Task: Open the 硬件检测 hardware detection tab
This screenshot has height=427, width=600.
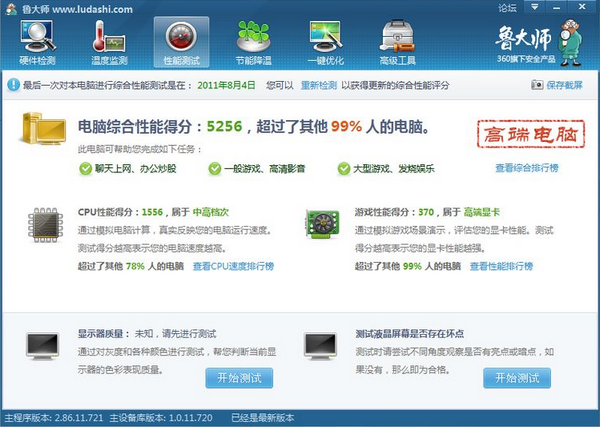Action: [38, 43]
